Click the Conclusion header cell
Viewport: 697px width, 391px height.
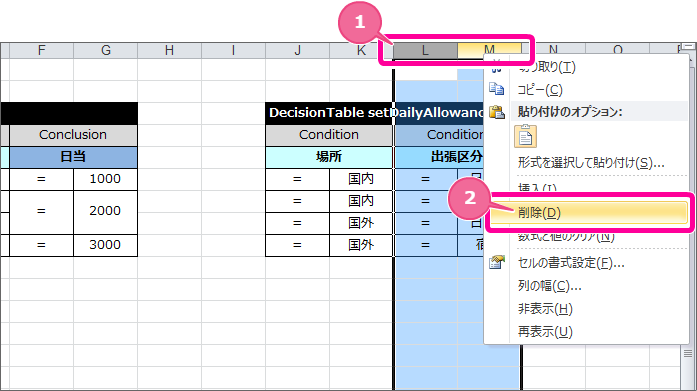coord(73,135)
